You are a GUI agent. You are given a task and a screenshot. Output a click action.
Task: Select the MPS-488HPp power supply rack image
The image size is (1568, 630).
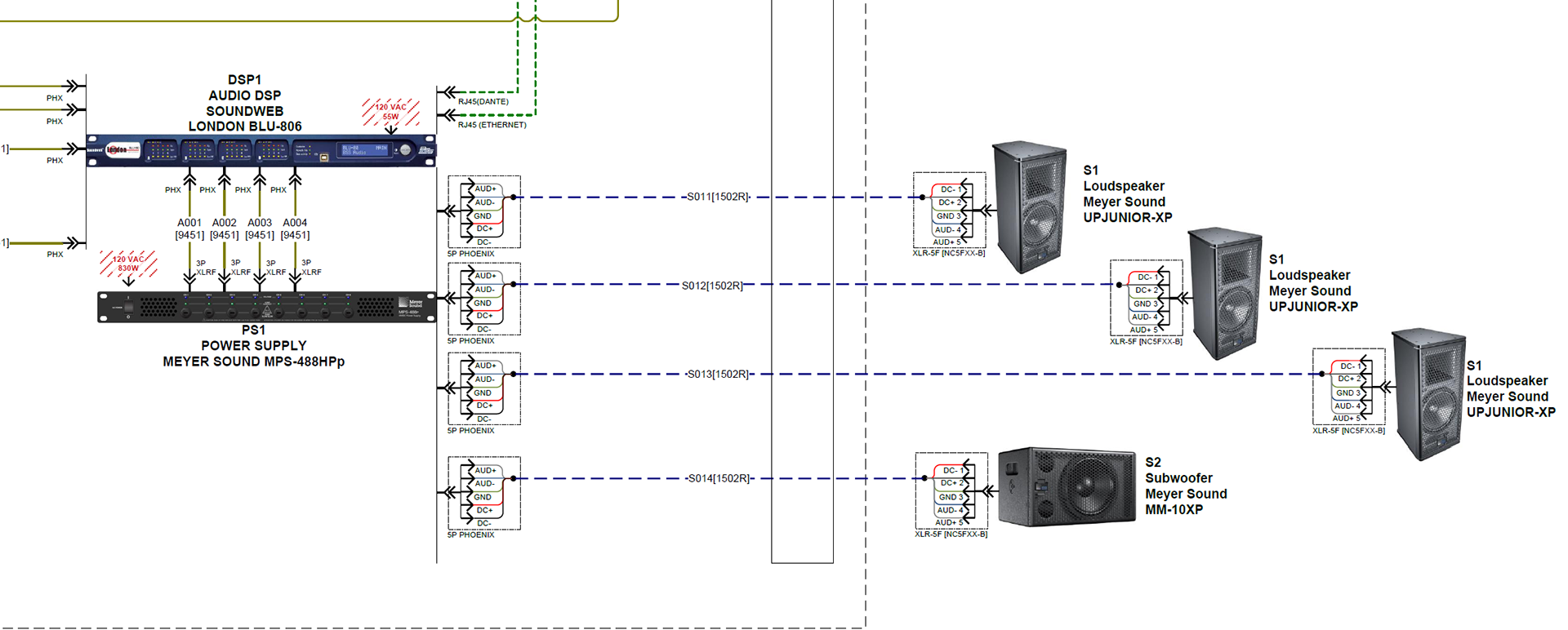267,307
